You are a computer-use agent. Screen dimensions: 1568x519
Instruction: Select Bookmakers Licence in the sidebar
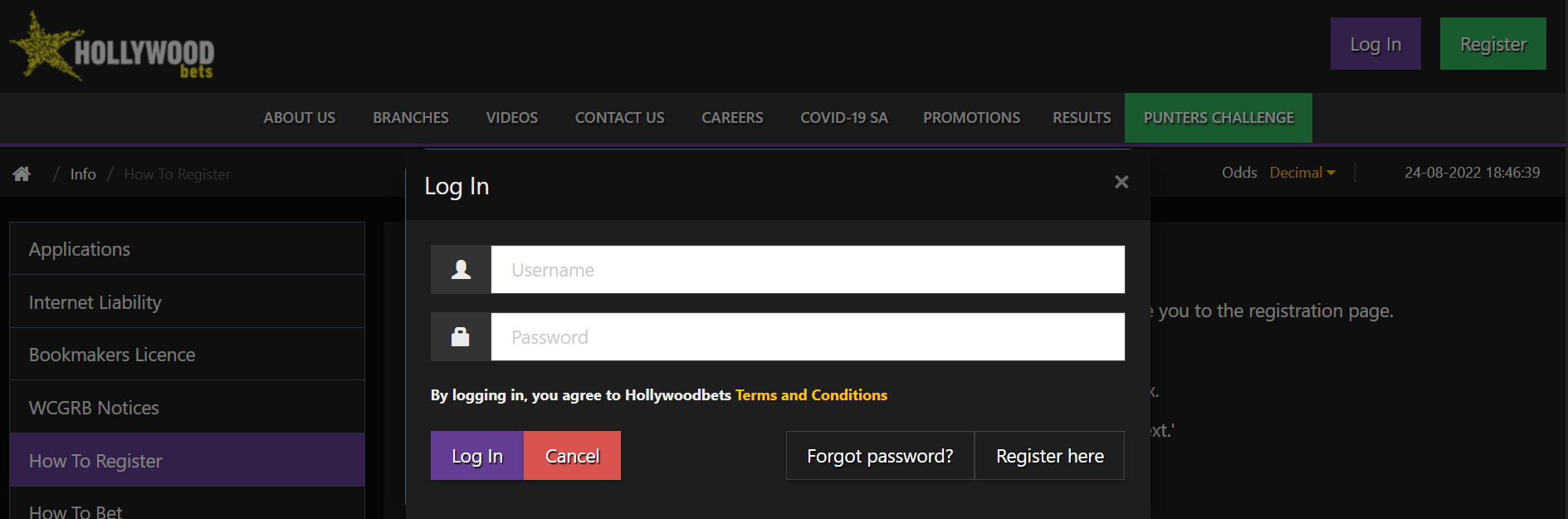[112, 355]
